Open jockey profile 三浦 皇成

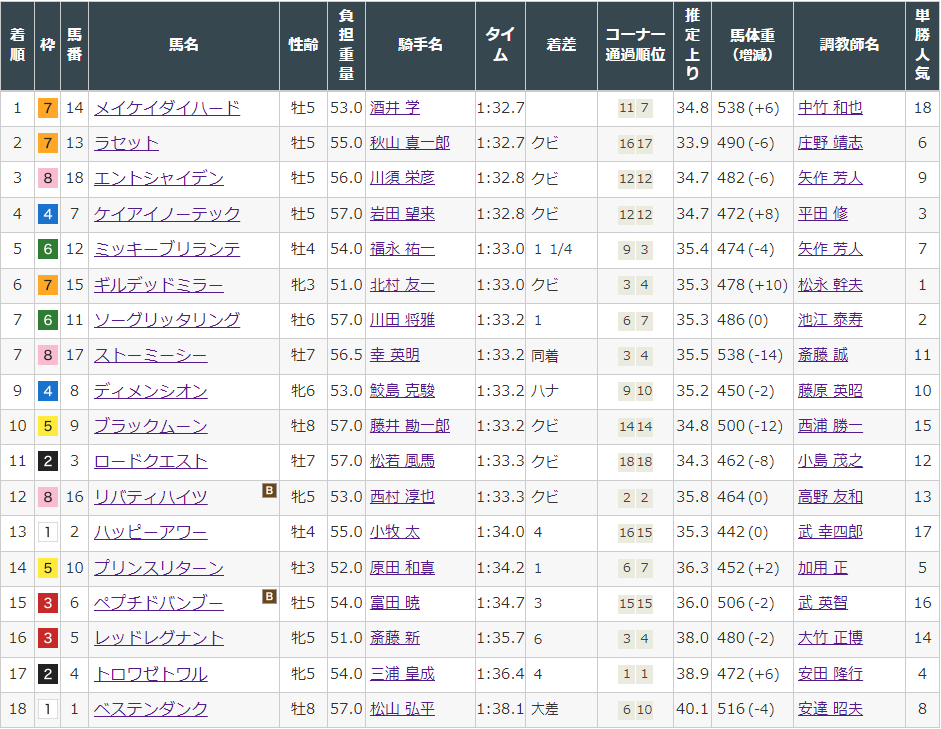coord(402,673)
